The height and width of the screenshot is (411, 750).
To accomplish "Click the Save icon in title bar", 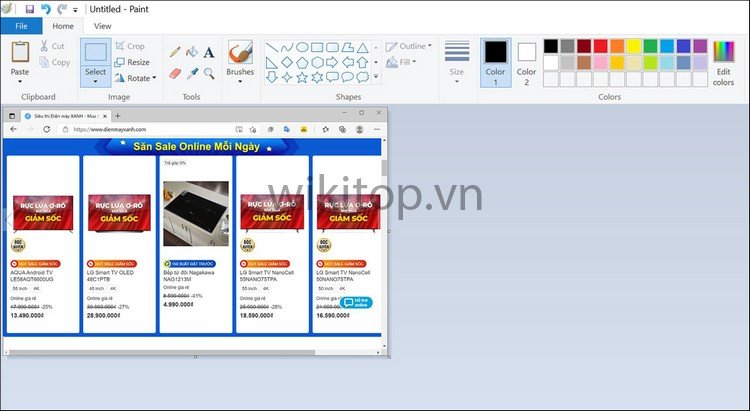I will coord(30,9).
